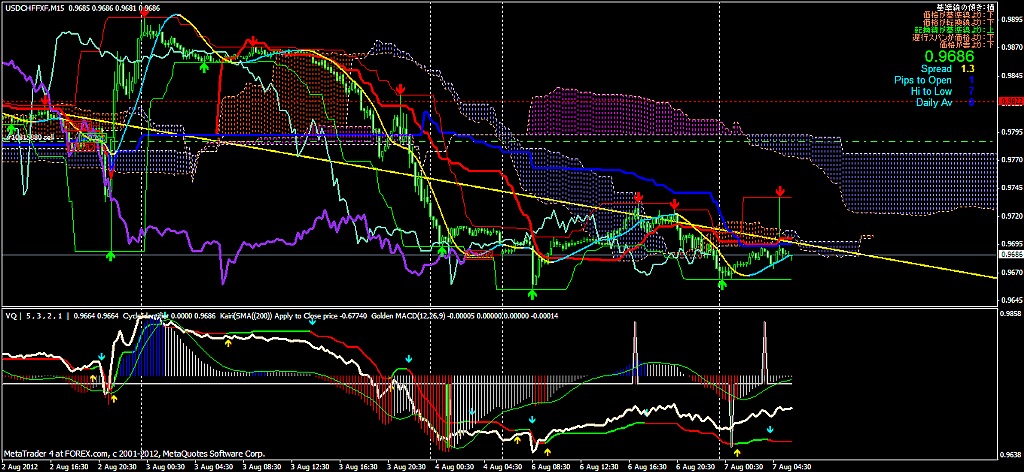This screenshot has width=1024, height=472.
Task: Click the large green 0.9686 price display
Action: click(x=949, y=57)
